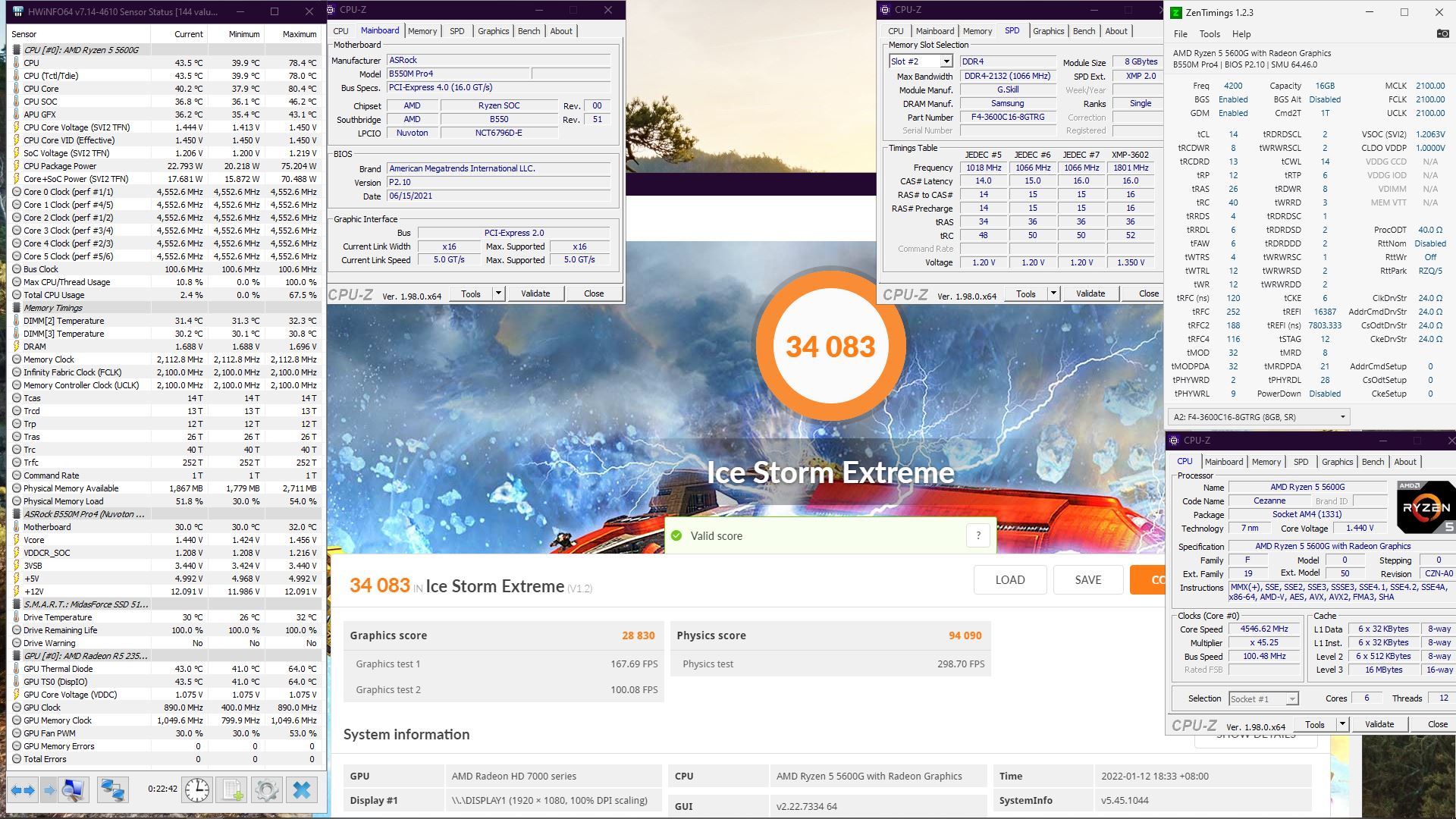The image size is (1456, 819).
Task: Click AMD Radeon HD 7000 series GPU field
Action: pyautogui.click(x=553, y=776)
